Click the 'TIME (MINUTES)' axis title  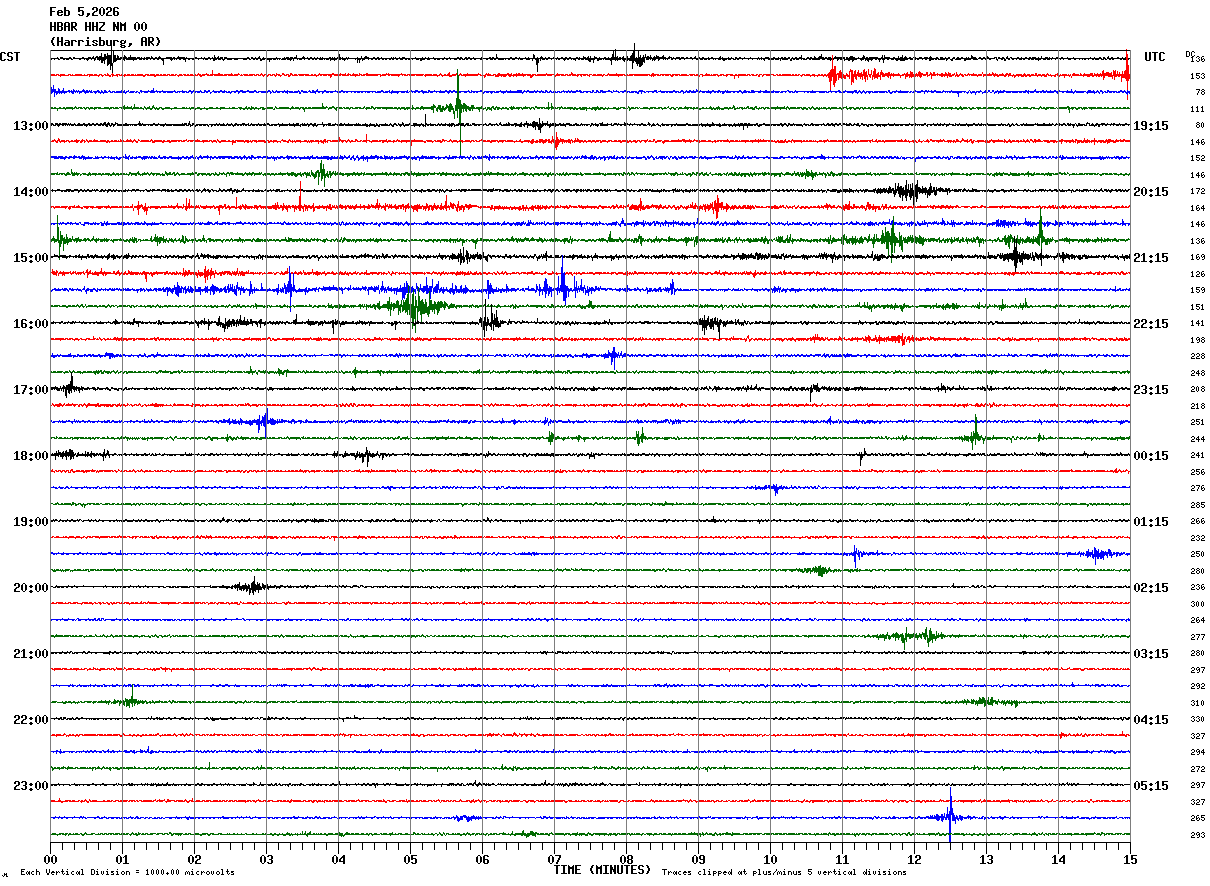[602, 870]
